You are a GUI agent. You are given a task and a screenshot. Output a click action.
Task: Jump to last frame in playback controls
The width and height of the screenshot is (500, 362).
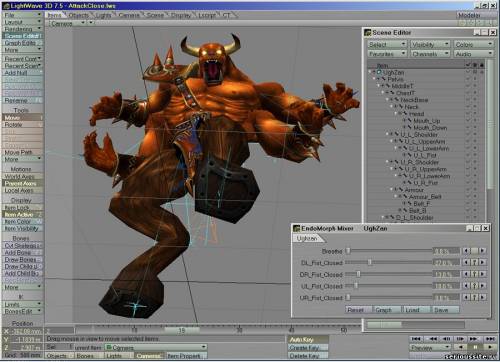pyautogui.click(x=490, y=339)
